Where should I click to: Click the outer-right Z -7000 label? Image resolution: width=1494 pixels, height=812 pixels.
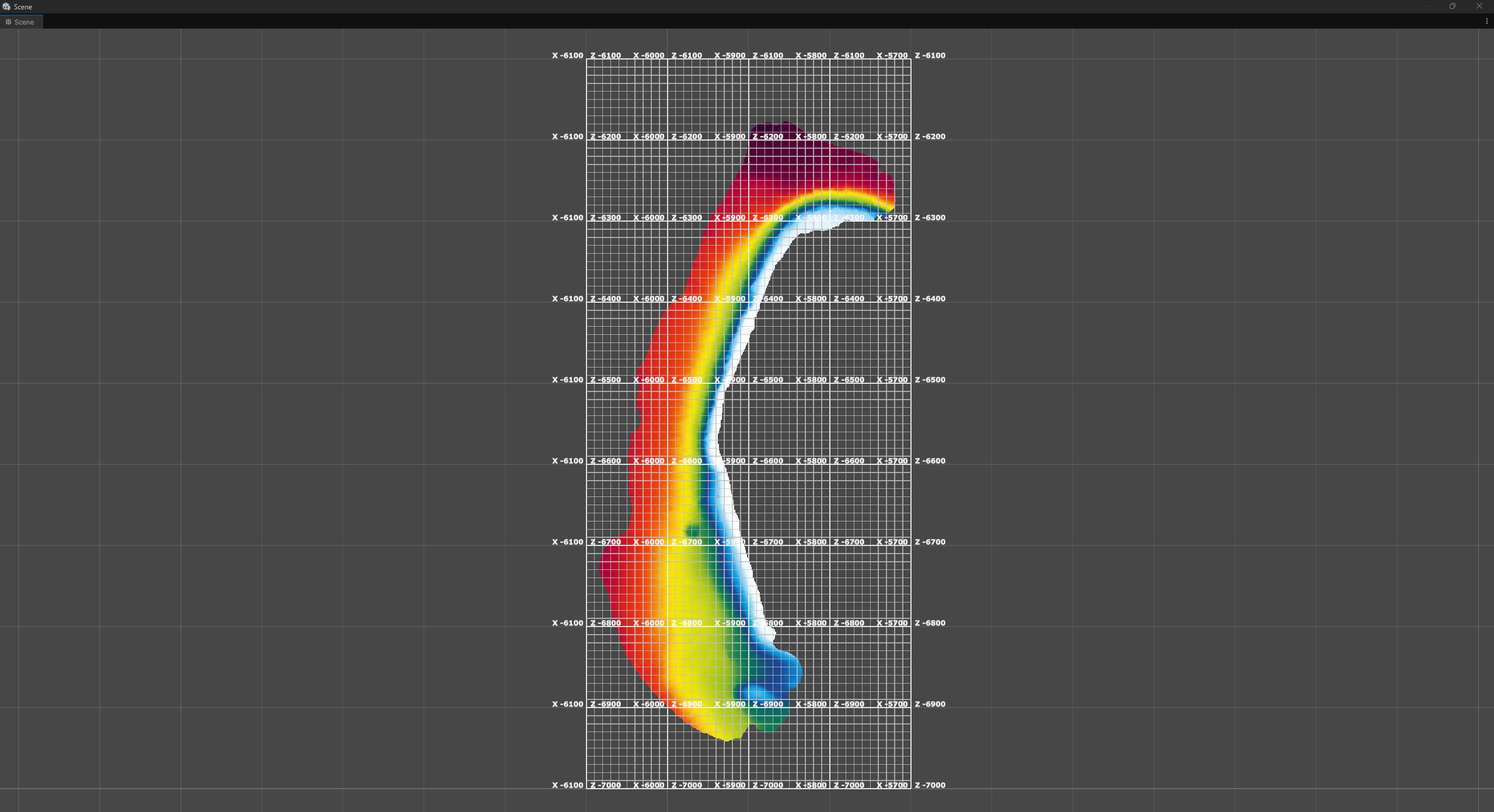930,785
